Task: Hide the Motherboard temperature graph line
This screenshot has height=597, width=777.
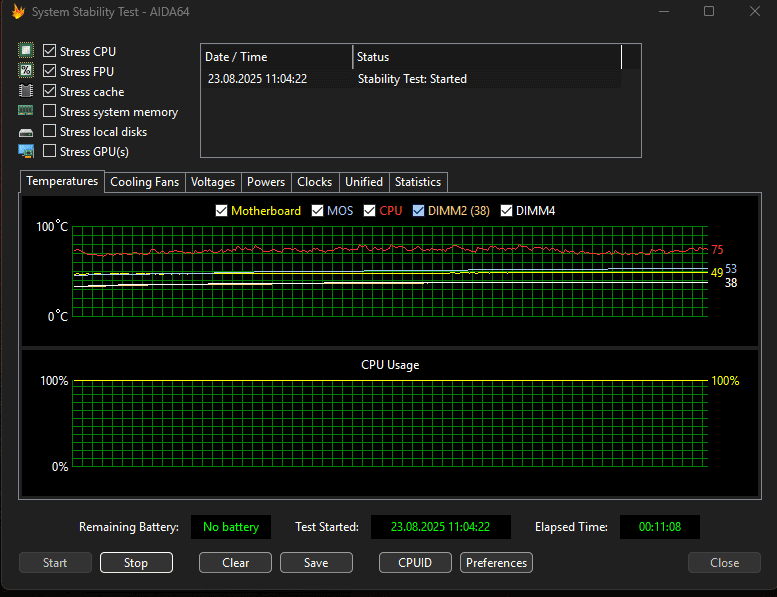Action: pos(222,211)
